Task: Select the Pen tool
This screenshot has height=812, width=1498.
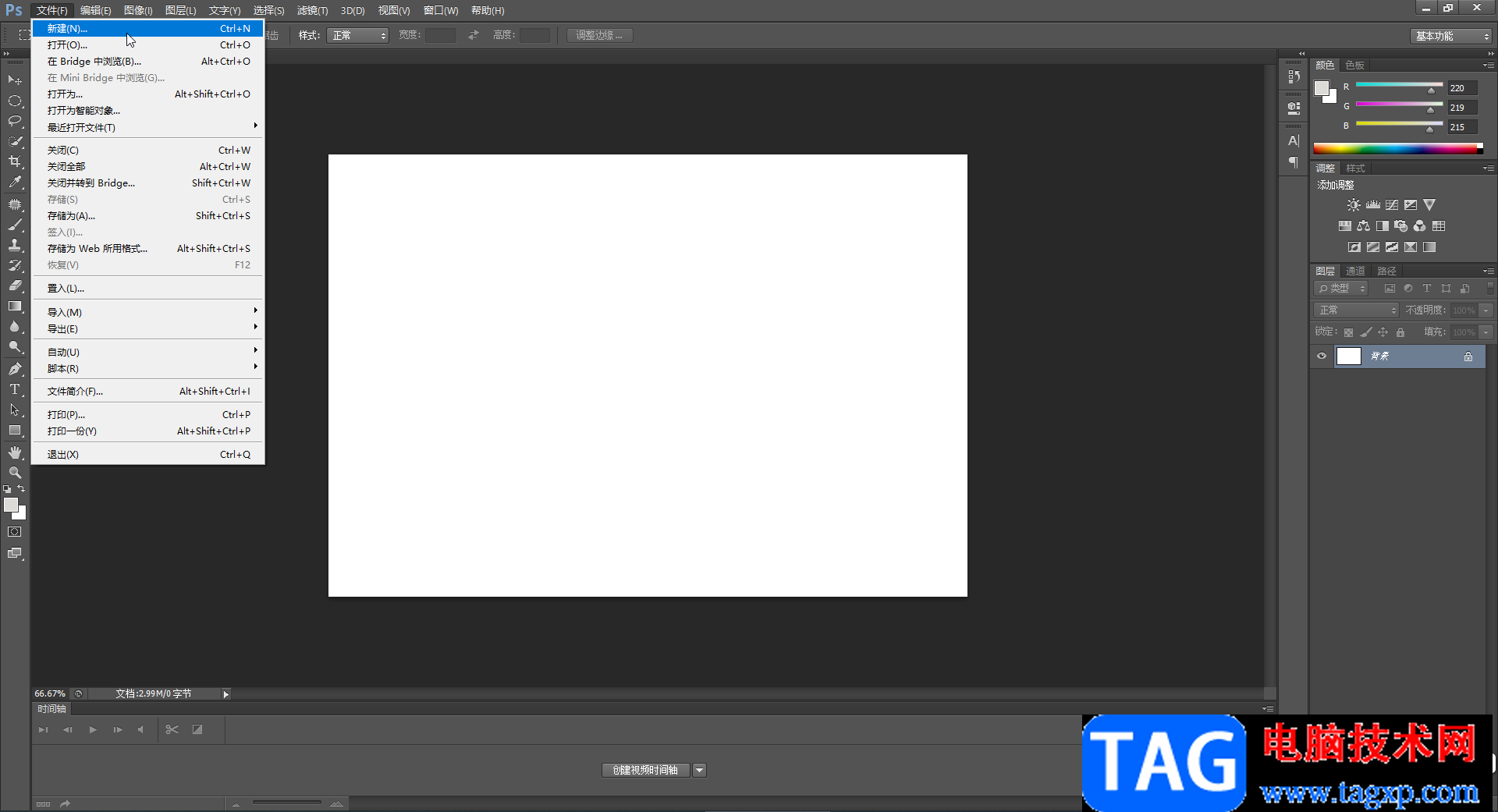Action: click(x=15, y=369)
